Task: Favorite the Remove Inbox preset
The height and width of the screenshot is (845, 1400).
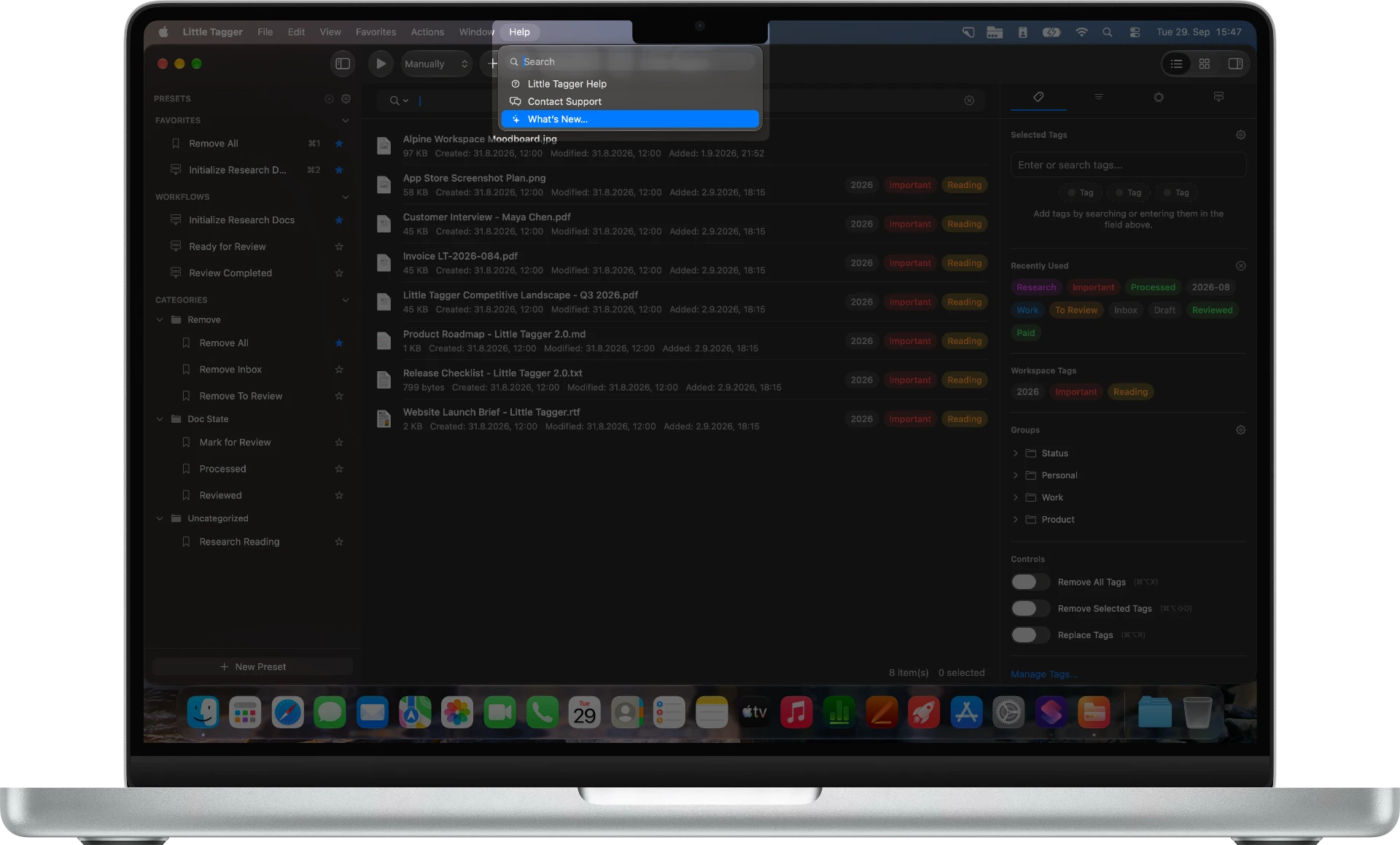Action: pyautogui.click(x=339, y=370)
